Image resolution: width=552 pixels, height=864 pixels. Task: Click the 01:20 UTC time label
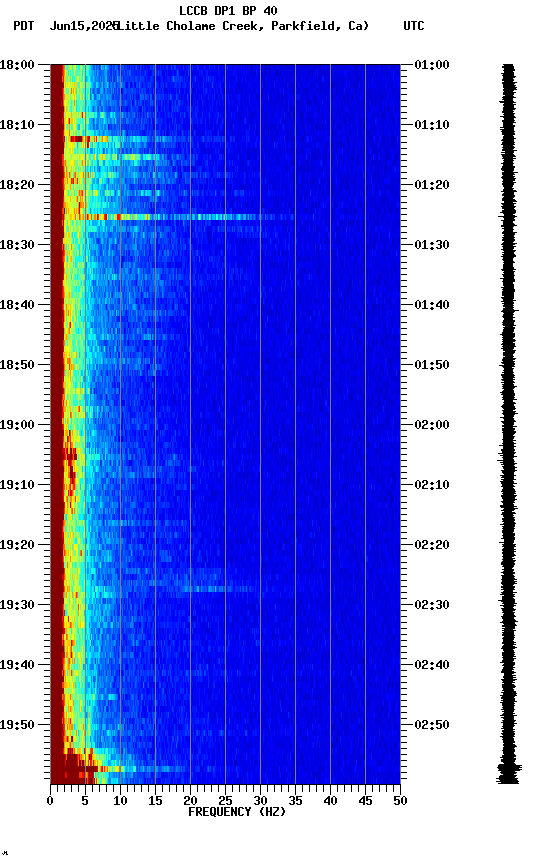click(x=432, y=185)
